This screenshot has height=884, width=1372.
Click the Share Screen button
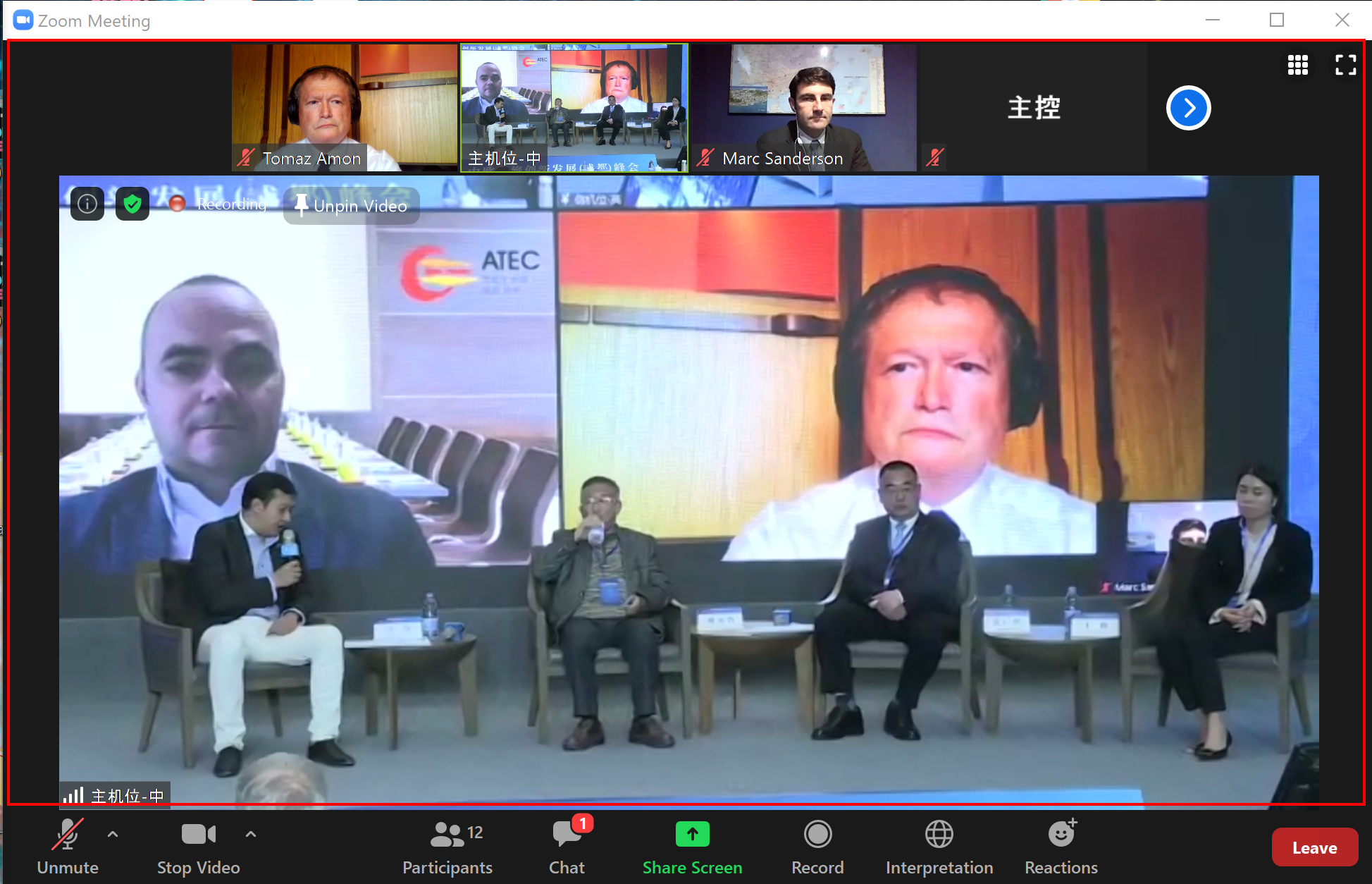(693, 847)
